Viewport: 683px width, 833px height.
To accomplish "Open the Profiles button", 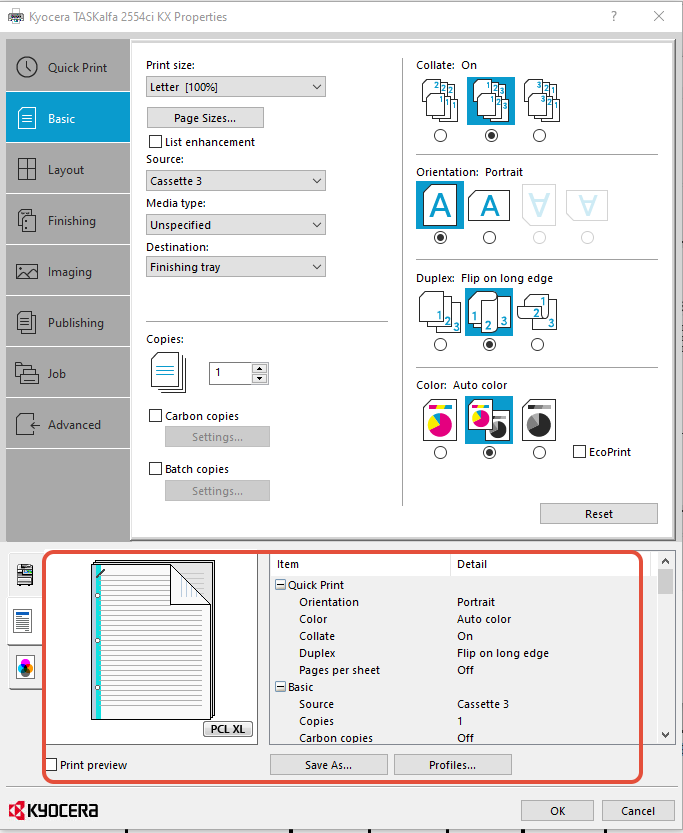I will 453,764.
